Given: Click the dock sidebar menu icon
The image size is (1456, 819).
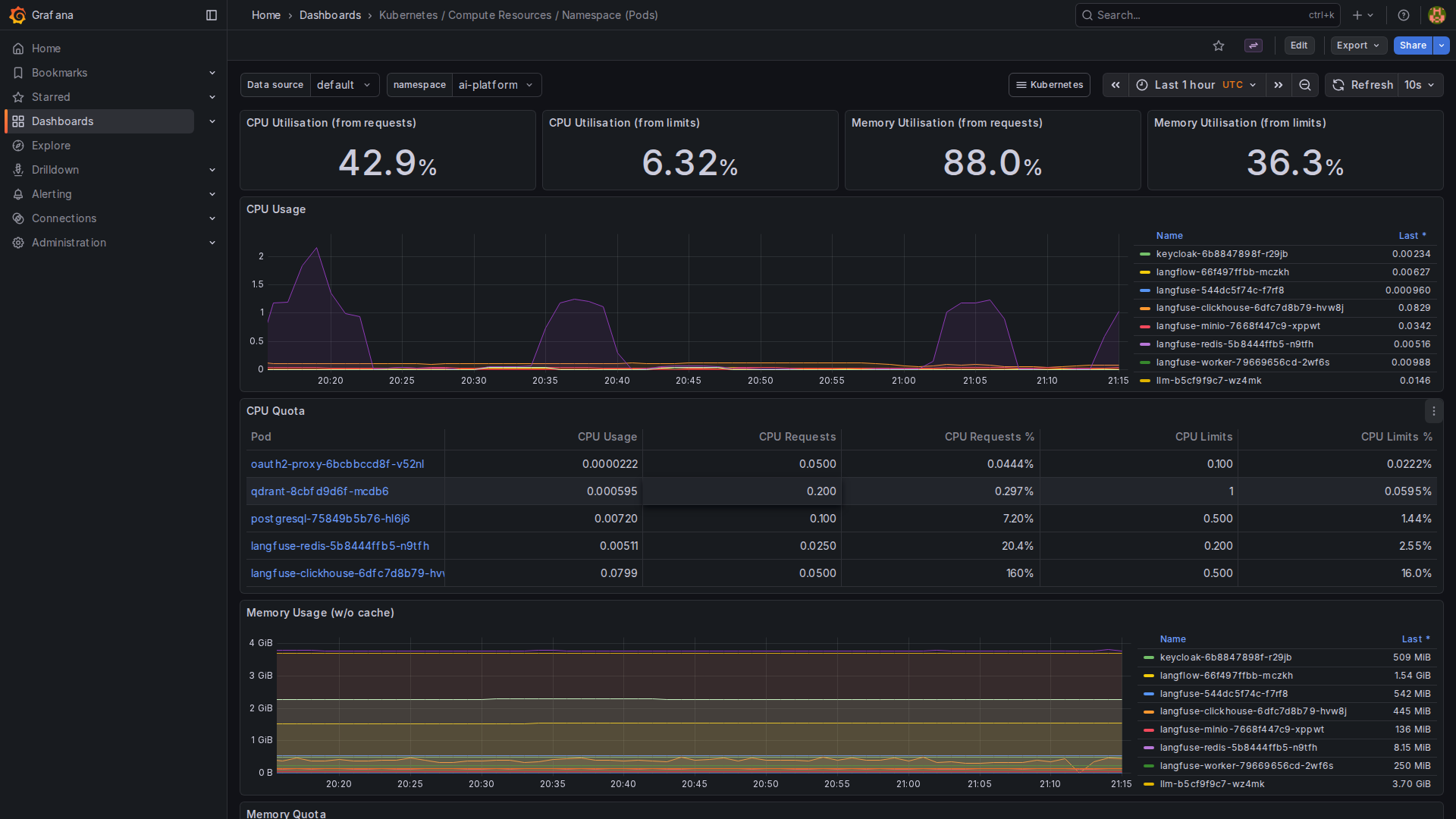Looking at the screenshot, I should pyautogui.click(x=212, y=15).
